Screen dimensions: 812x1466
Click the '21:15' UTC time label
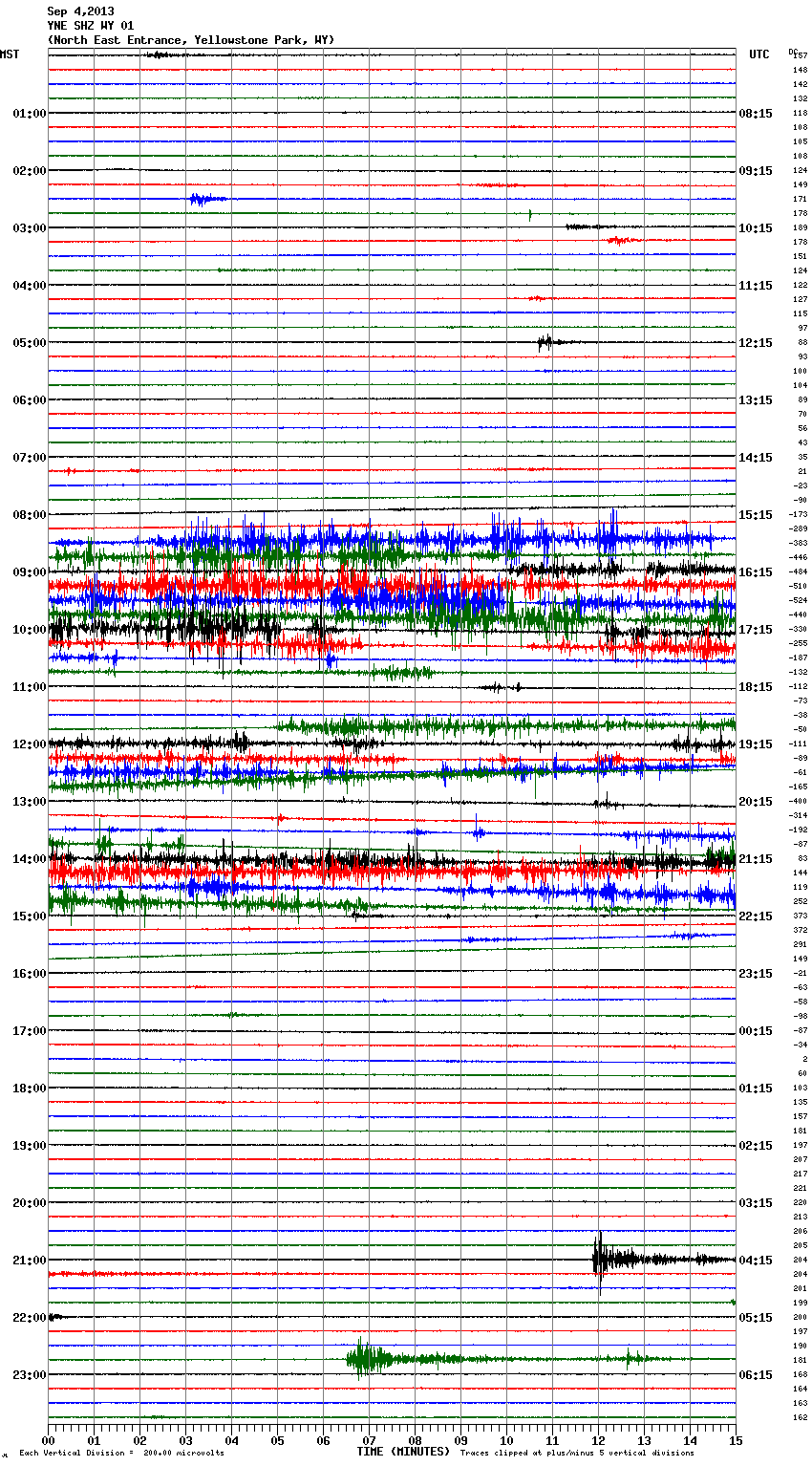pos(756,859)
